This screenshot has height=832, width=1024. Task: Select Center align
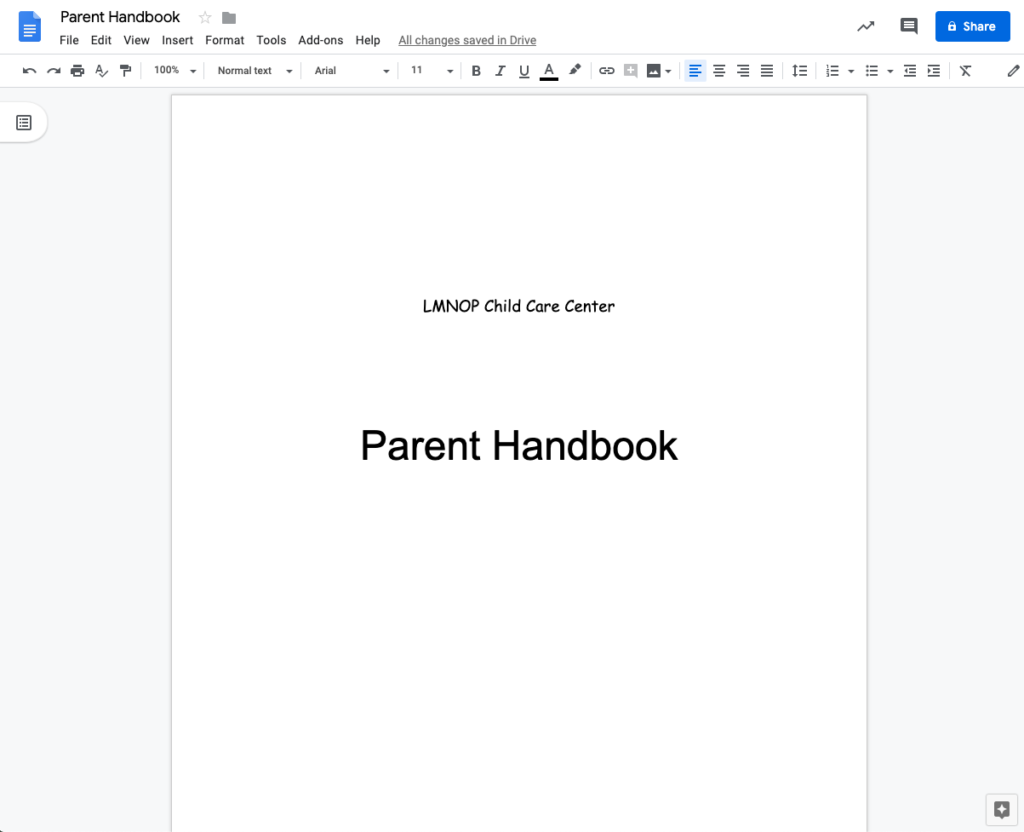pos(719,71)
